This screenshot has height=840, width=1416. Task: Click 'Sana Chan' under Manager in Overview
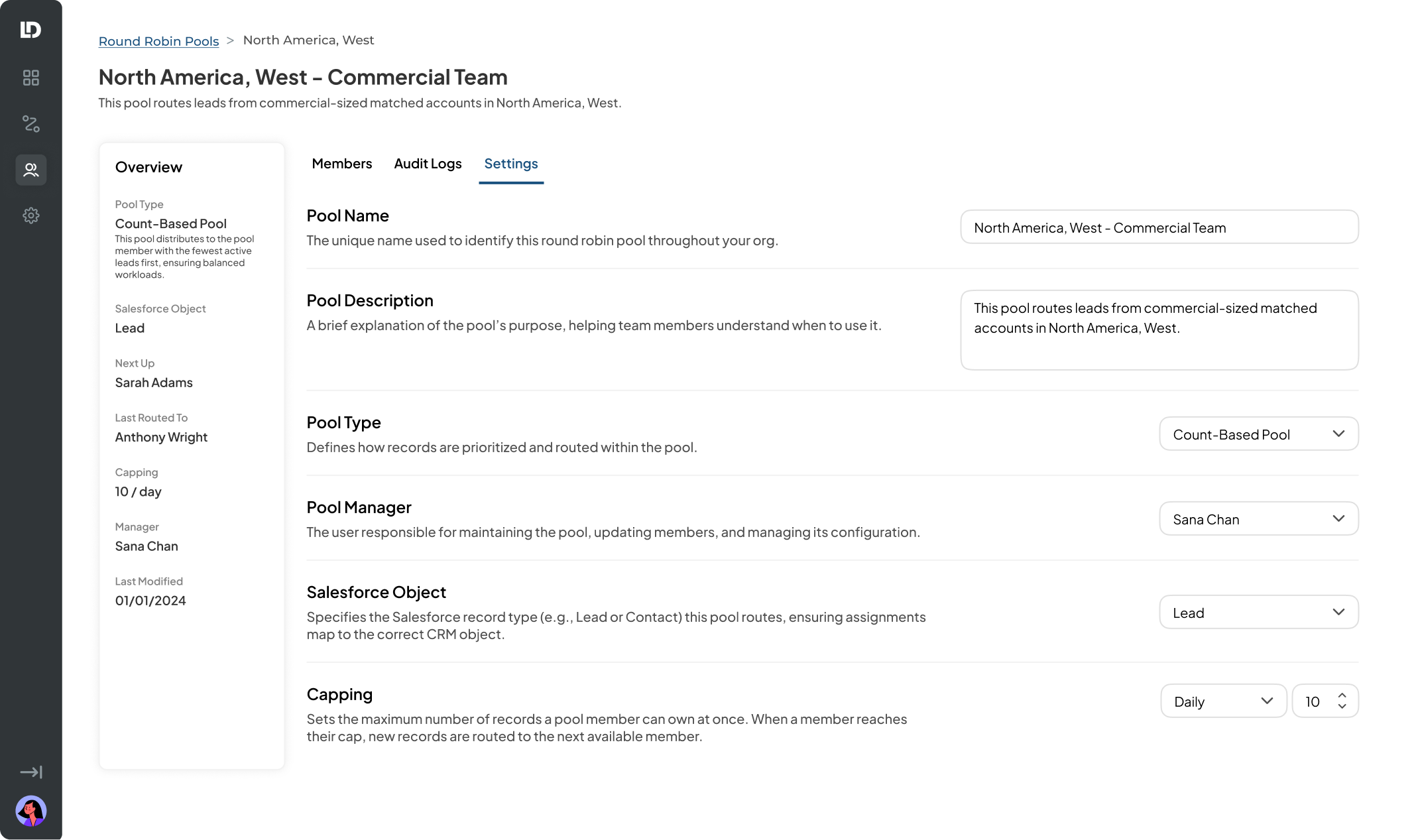[x=147, y=546]
